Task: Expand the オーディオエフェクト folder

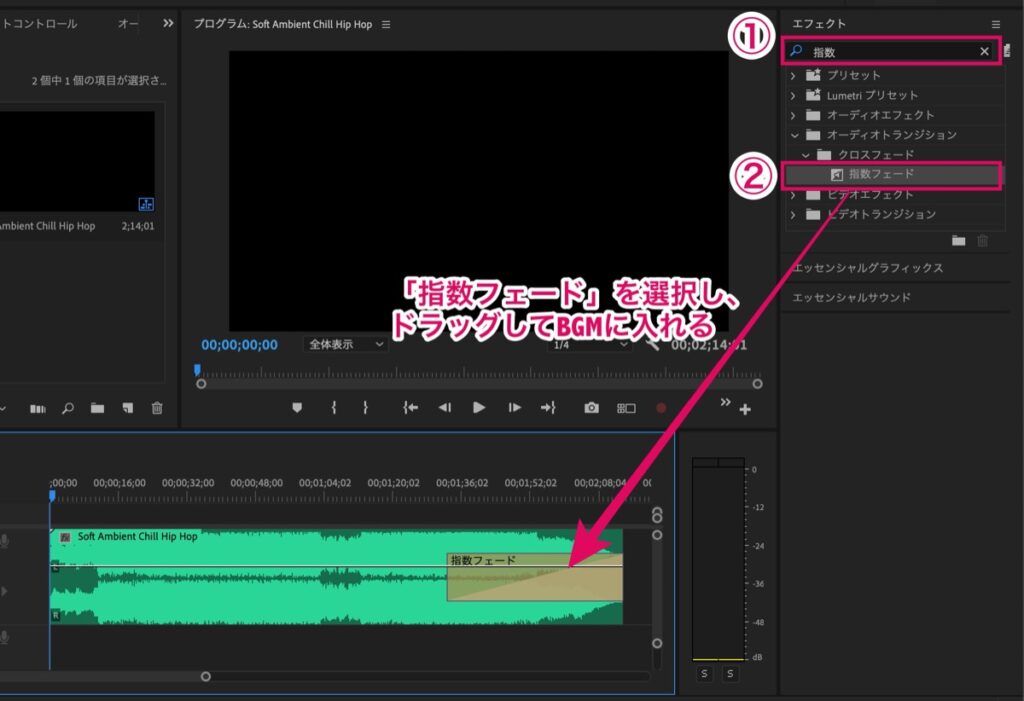Action: [793, 115]
